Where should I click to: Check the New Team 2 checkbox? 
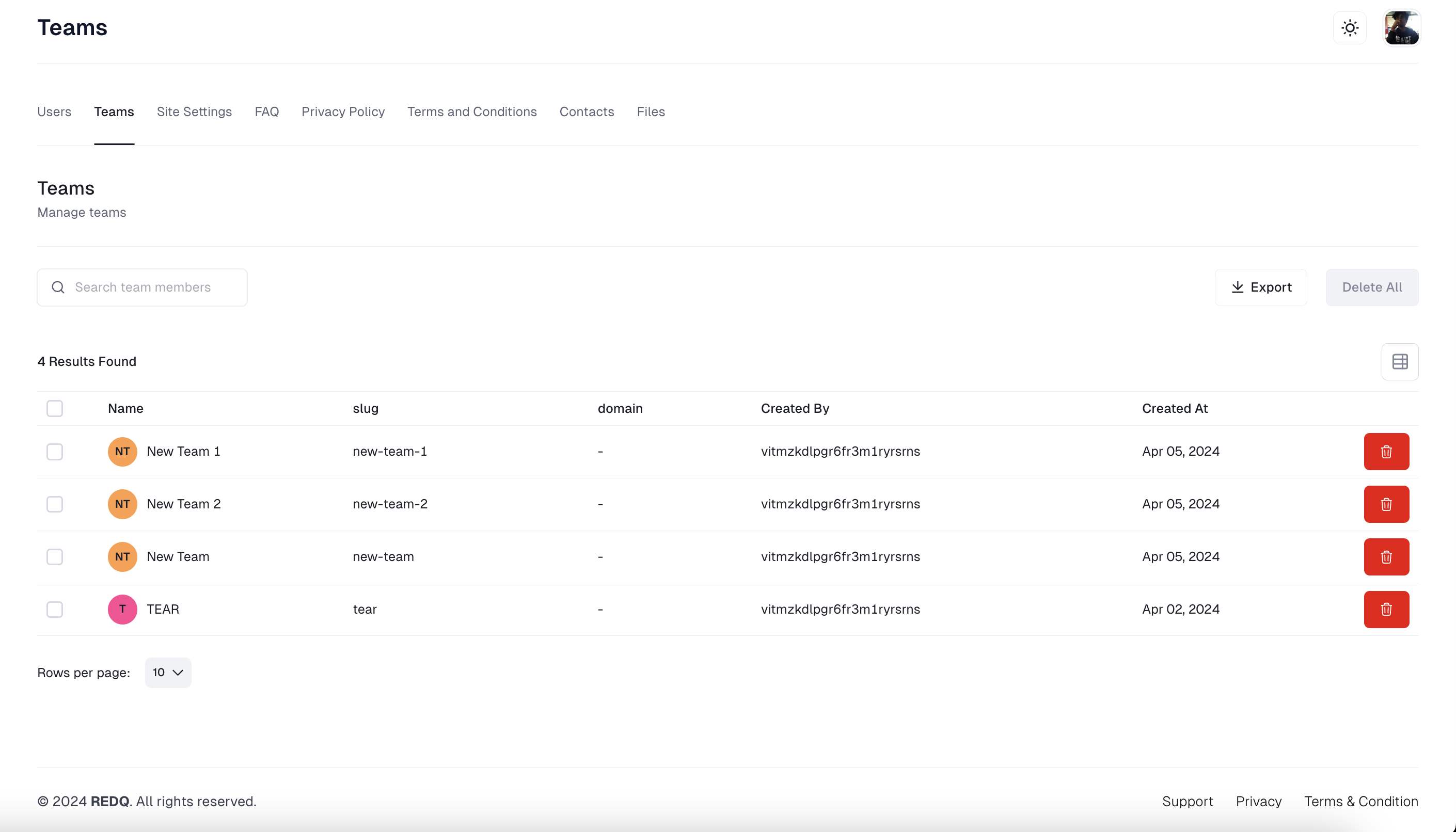tap(55, 504)
